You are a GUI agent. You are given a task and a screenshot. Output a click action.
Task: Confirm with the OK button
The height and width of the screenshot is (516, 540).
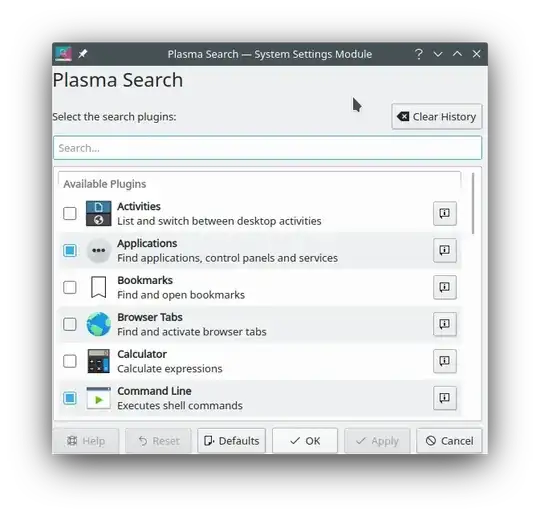pyautogui.click(x=305, y=441)
